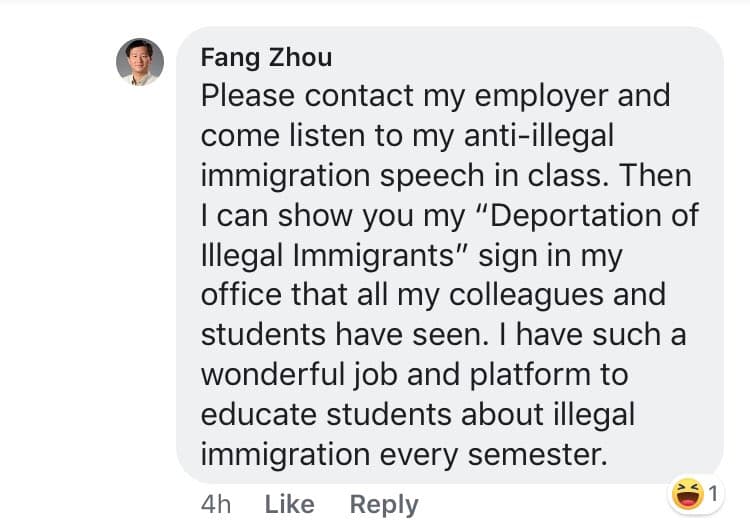Open Fang Zhou's profile picture
750x526 pixels.
point(140,63)
